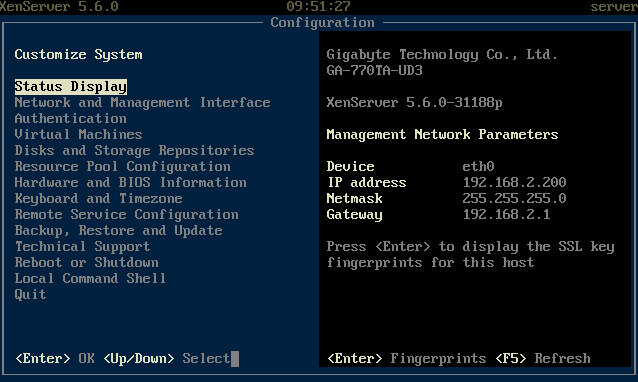
Task: Click the Management Network Parameters heading
Action: [442, 134]
